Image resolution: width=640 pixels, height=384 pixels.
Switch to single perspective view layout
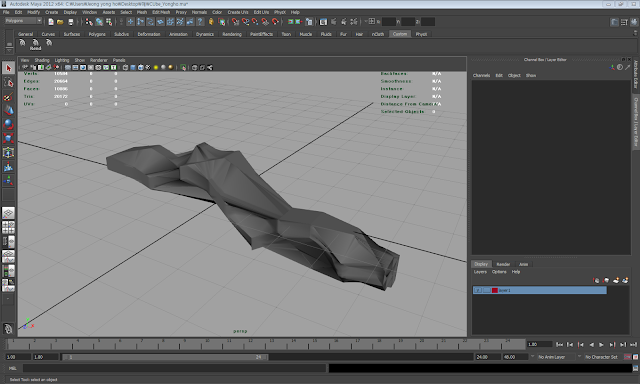pos(8,213)
